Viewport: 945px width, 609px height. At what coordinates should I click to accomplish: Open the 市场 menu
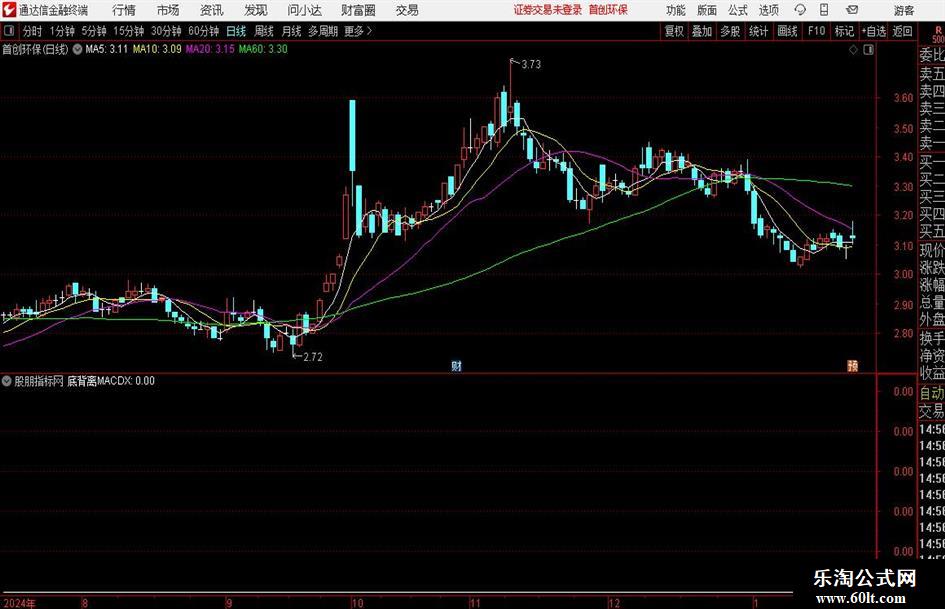pyautogui.click(x=168, y=10)
